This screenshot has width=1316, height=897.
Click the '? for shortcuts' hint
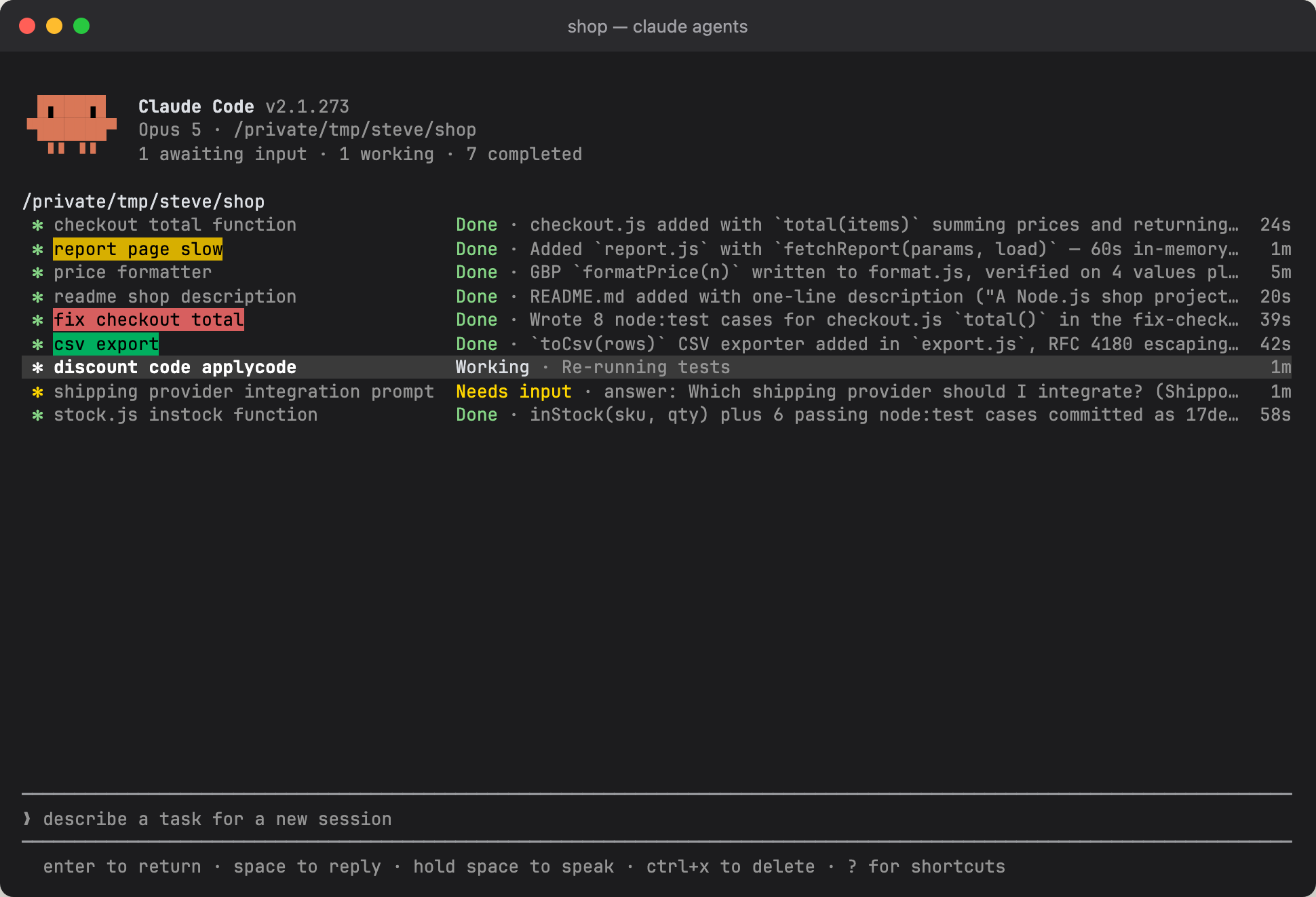tap(926, 866)
